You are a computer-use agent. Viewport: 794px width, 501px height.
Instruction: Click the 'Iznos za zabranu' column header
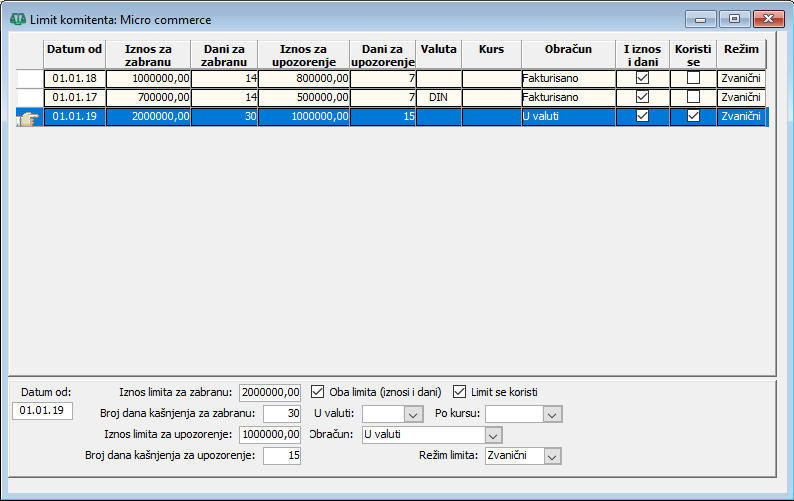pyautogui.click(x=146, y=55)
